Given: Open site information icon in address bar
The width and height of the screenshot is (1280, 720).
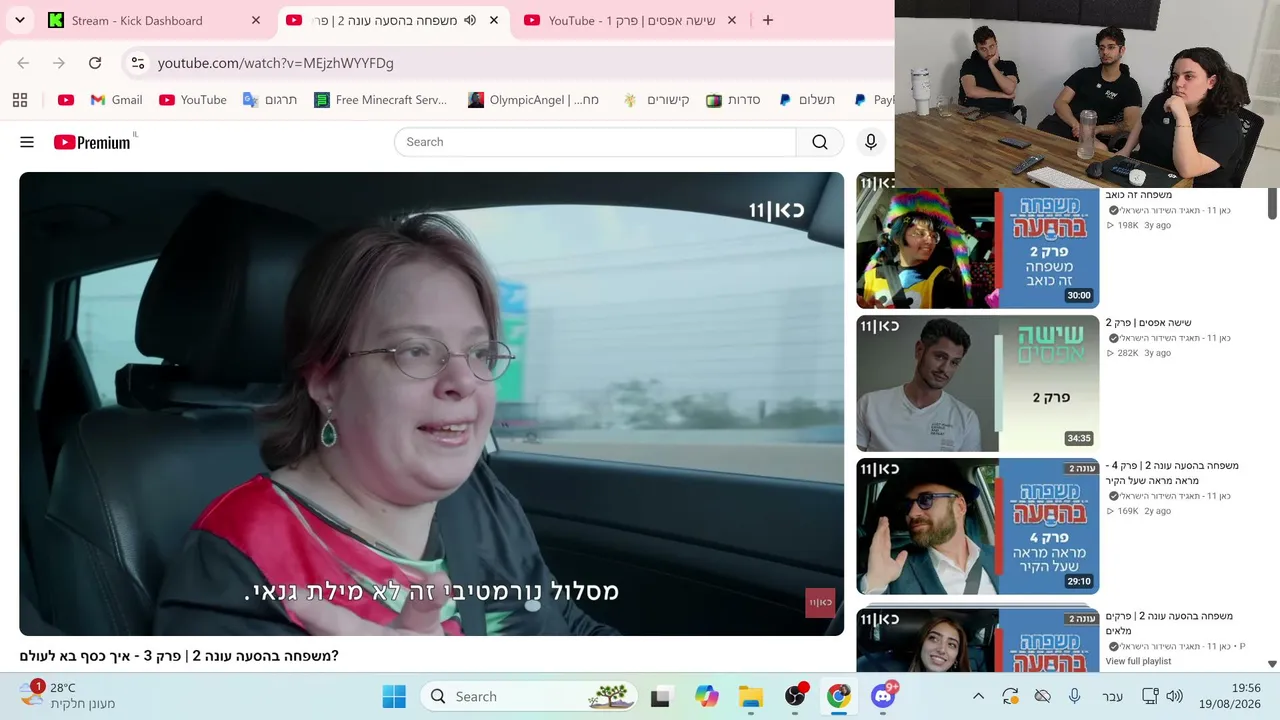Looking at the screenshot, I should [138, 63].
